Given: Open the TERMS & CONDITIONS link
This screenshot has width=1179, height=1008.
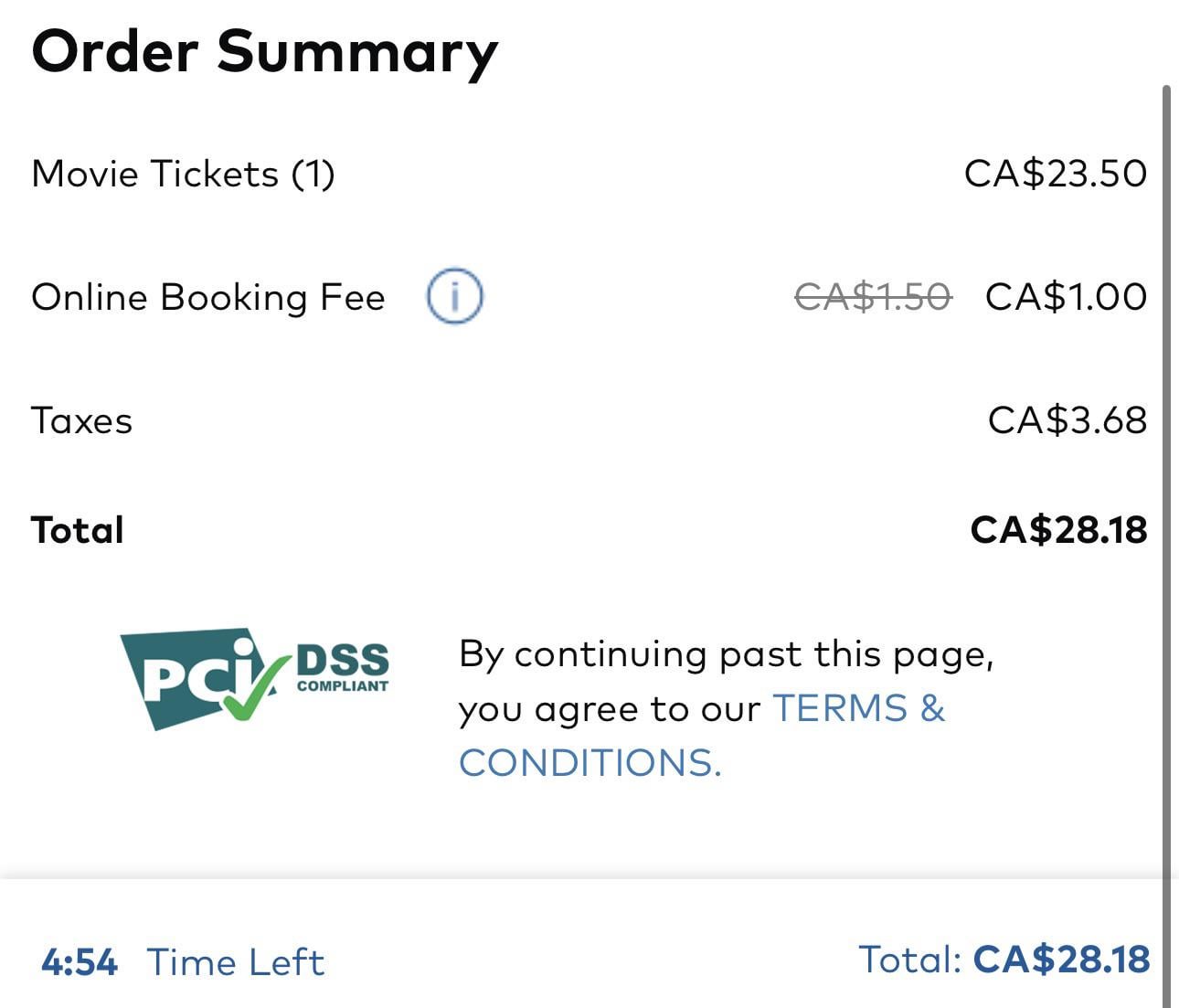Looking at the screenshot, I should point(702,736).
